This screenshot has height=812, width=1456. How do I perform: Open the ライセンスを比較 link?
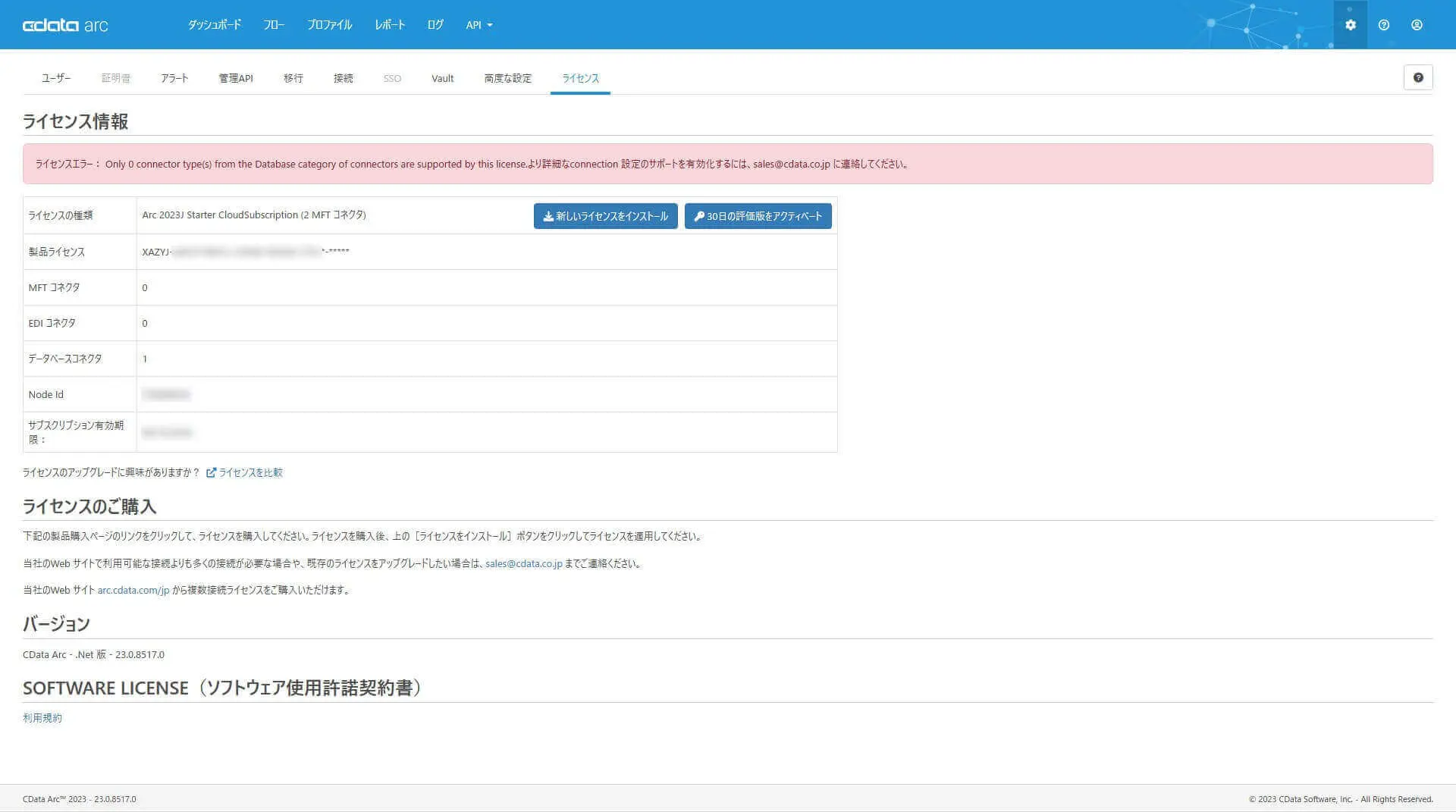click(x=244, y=472)
